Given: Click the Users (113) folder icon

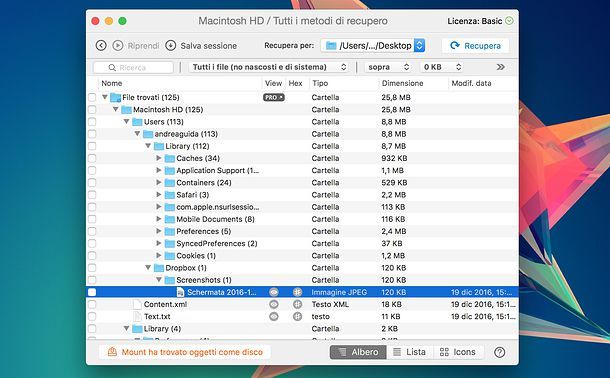Looking at the screenshot, I should [137, 122].
